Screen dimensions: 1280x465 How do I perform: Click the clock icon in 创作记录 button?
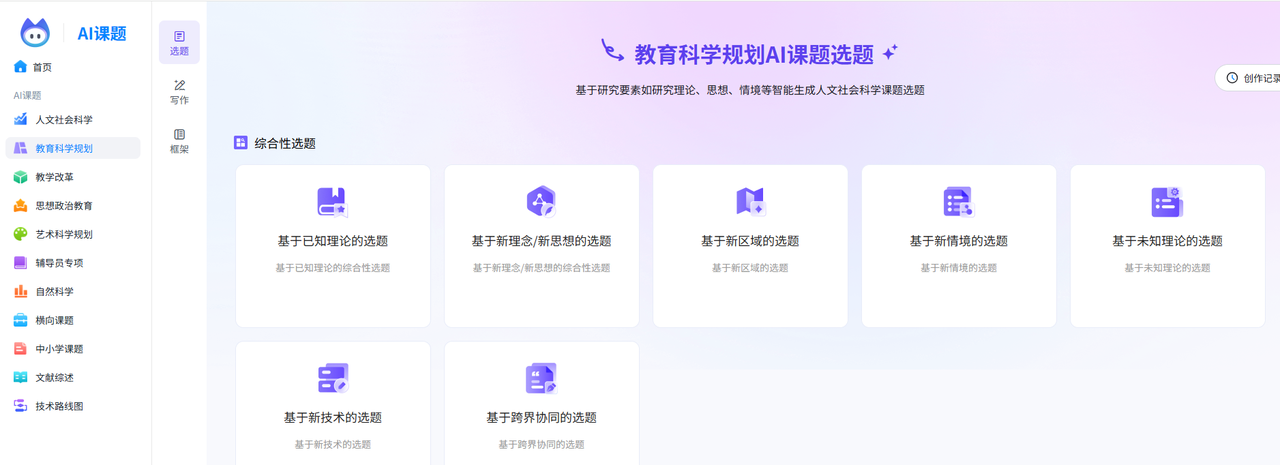[x=1232, y=78]
